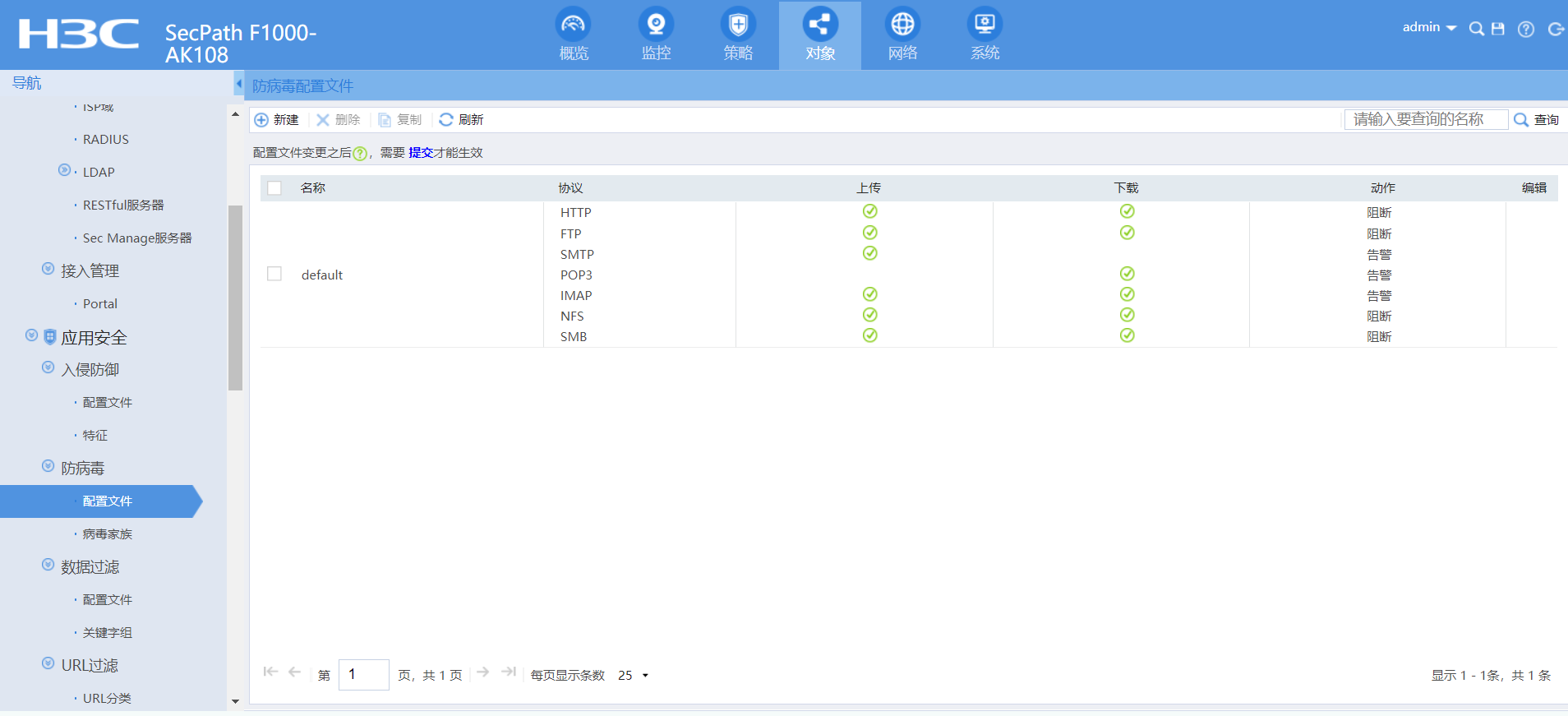Select URL分类 in navigation

pos(107,699)
